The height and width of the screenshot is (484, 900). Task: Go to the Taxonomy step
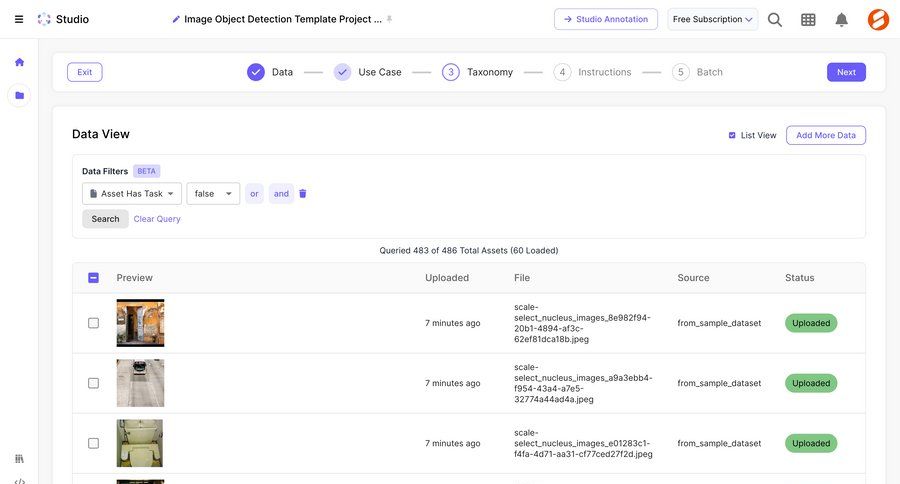478,72
